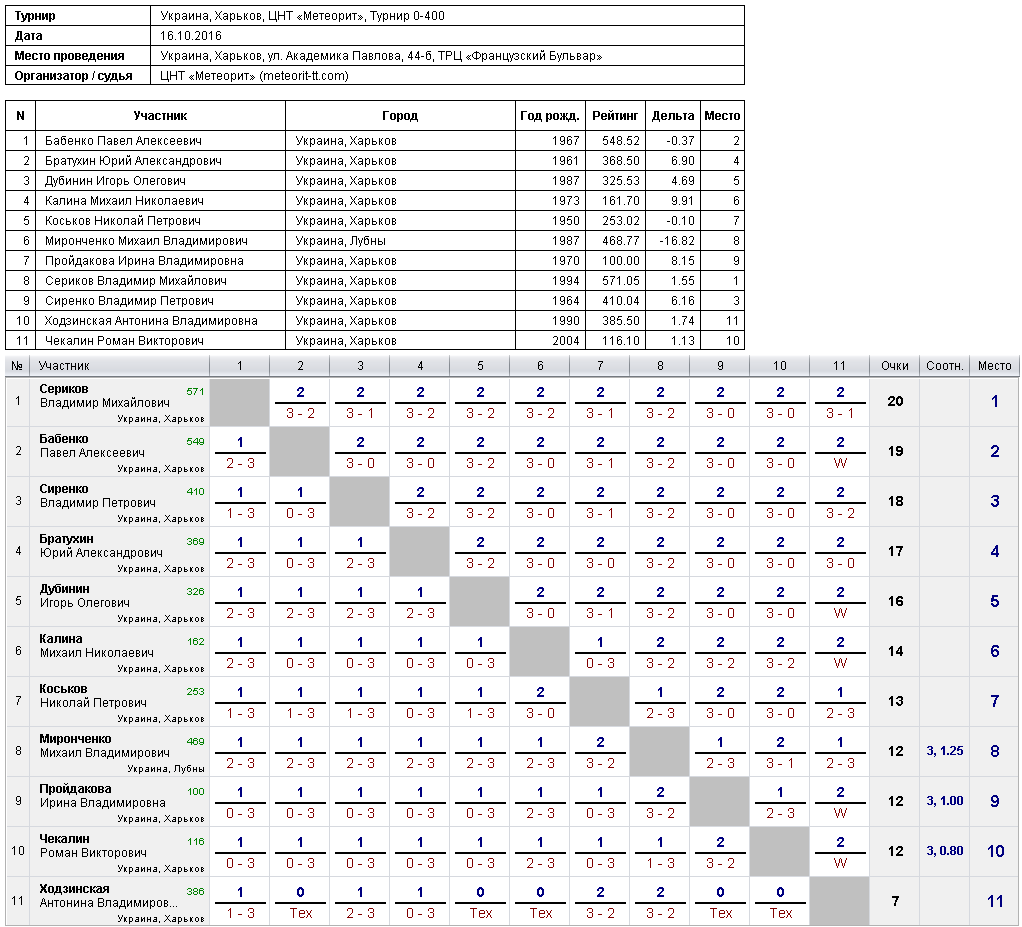Viewport: 1022px width, 927px height.
Task: Click the 'Дельта' column header
Action: click(673, 116)
